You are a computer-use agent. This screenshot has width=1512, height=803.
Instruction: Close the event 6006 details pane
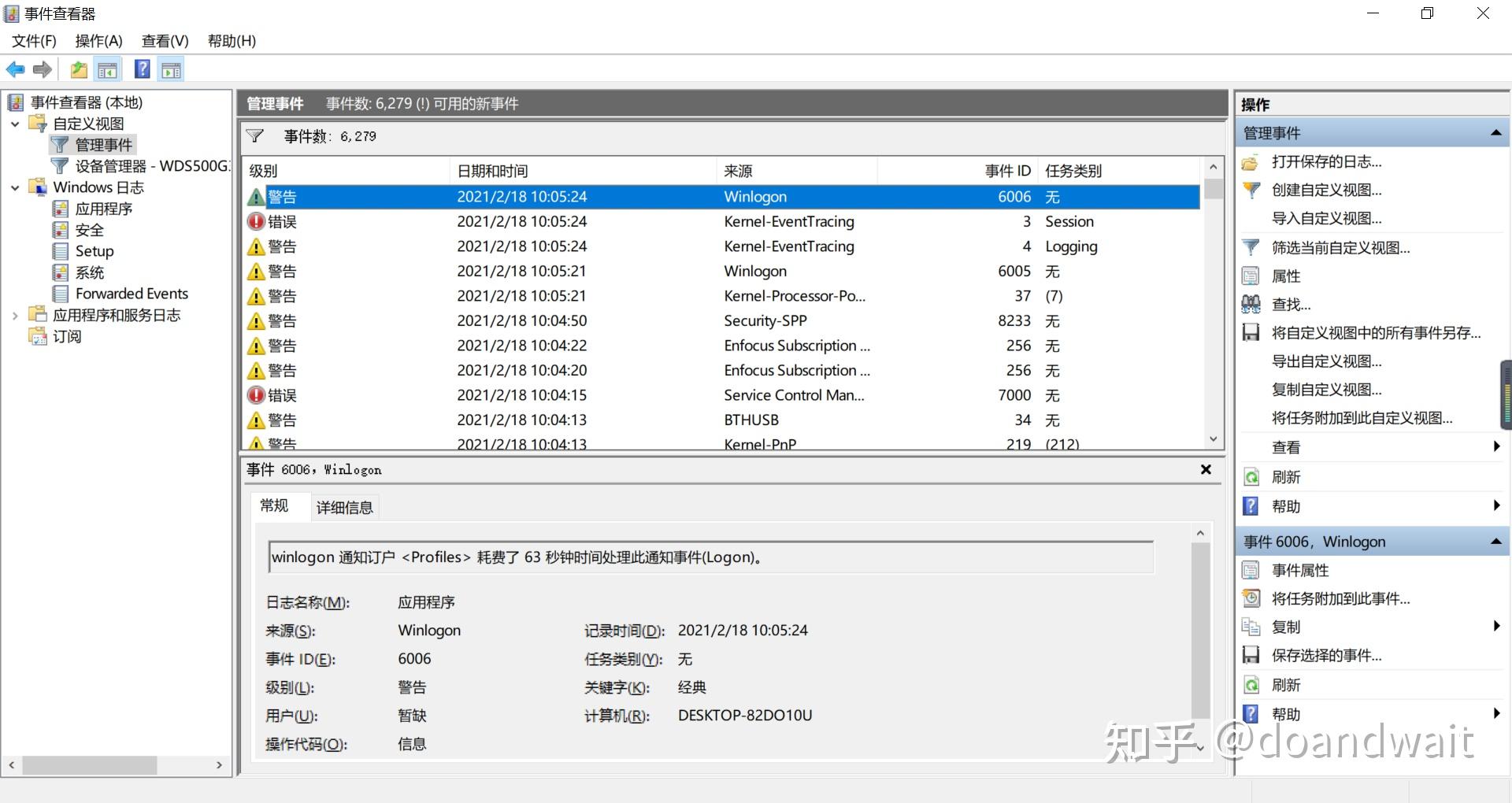click(1206, 469)
